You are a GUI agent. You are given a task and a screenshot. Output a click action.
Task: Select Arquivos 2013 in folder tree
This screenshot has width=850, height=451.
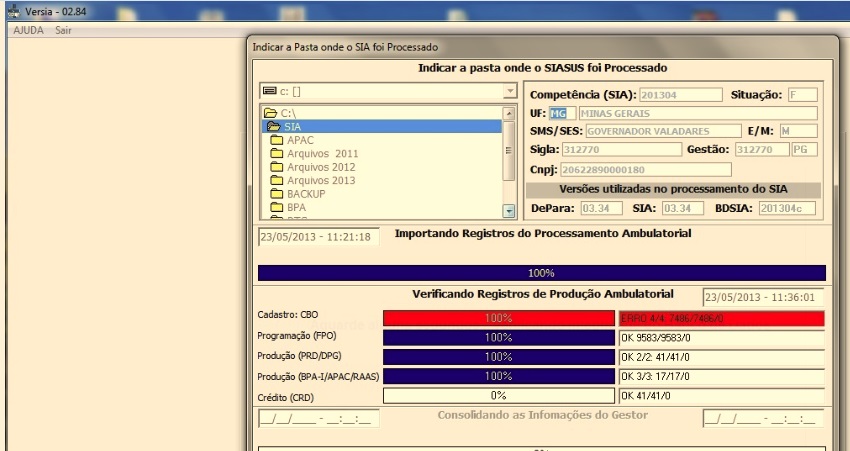pos(320,180)
